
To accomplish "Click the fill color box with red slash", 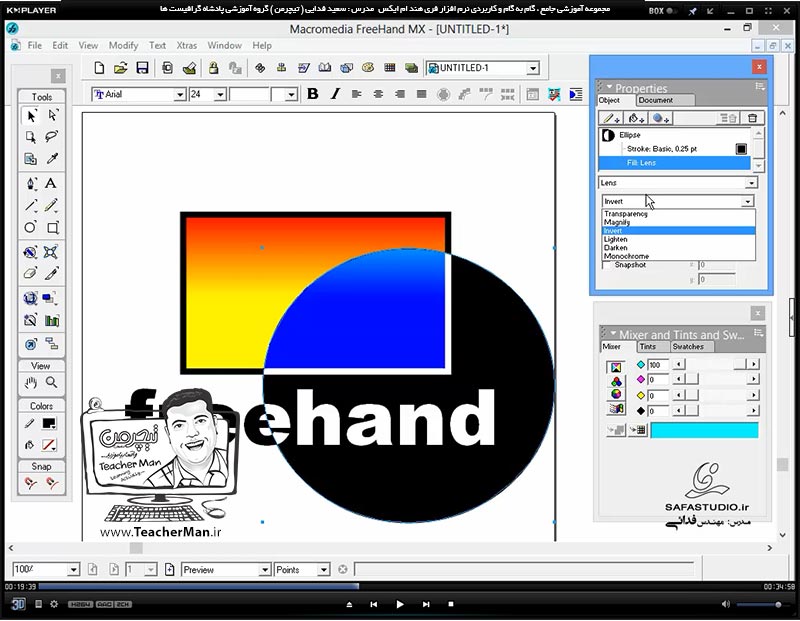I will pos(49,444).
